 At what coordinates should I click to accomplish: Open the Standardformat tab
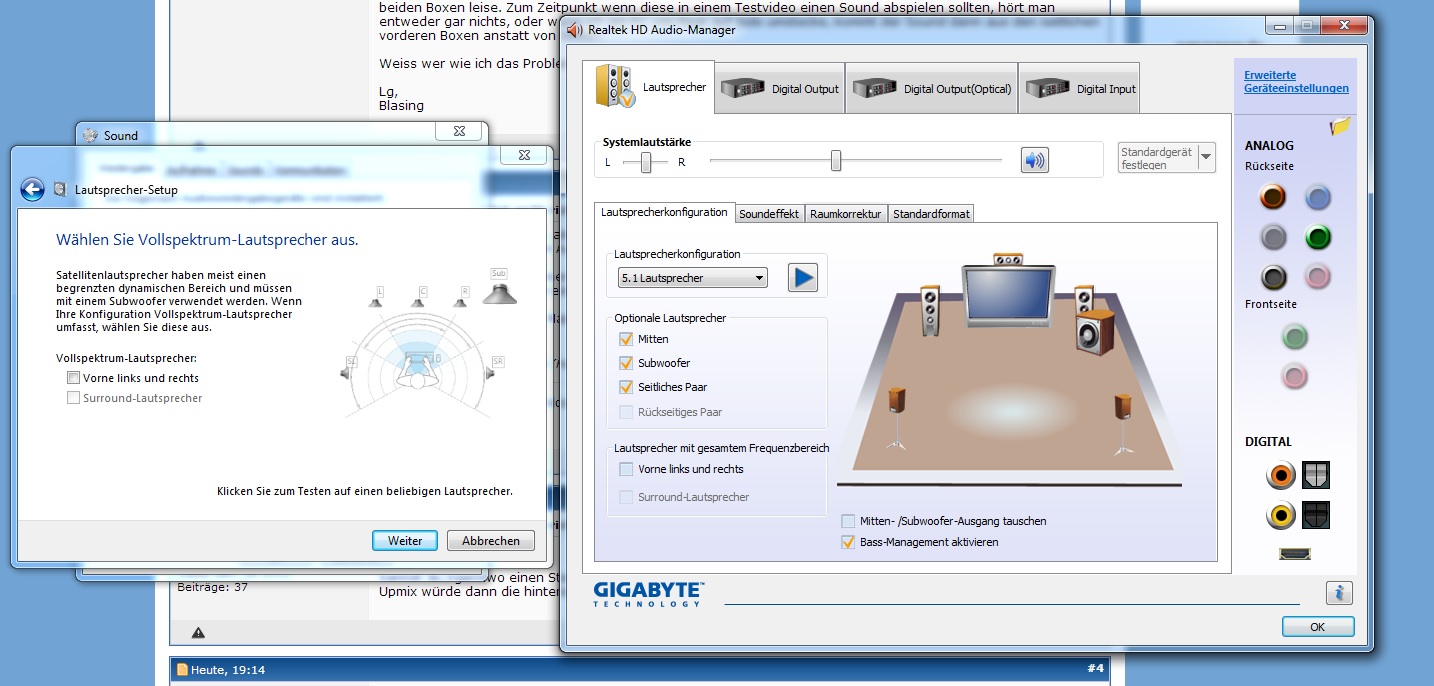pyautogui.click(x=931, y=214)
